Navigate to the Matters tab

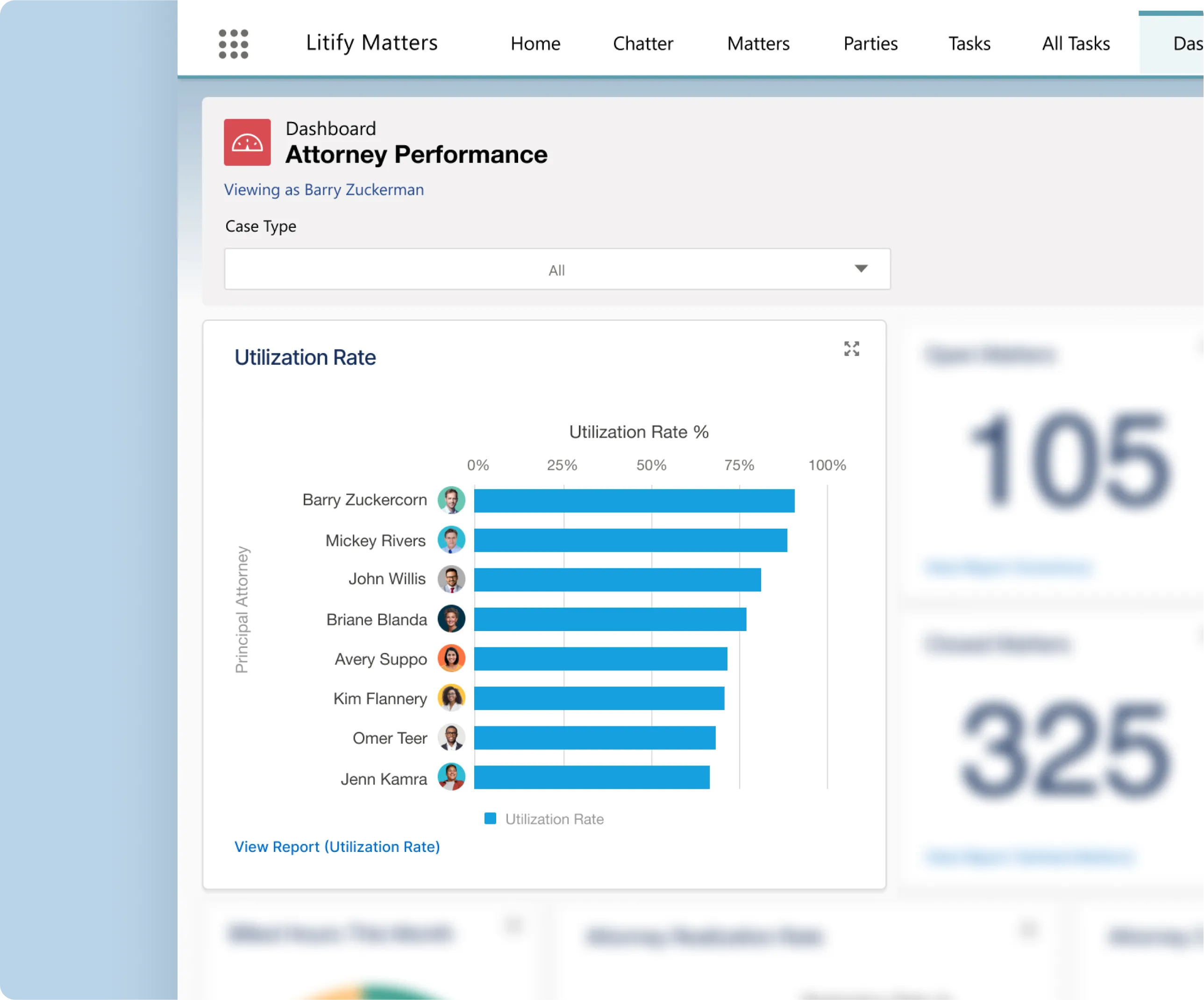click(758, 43)
